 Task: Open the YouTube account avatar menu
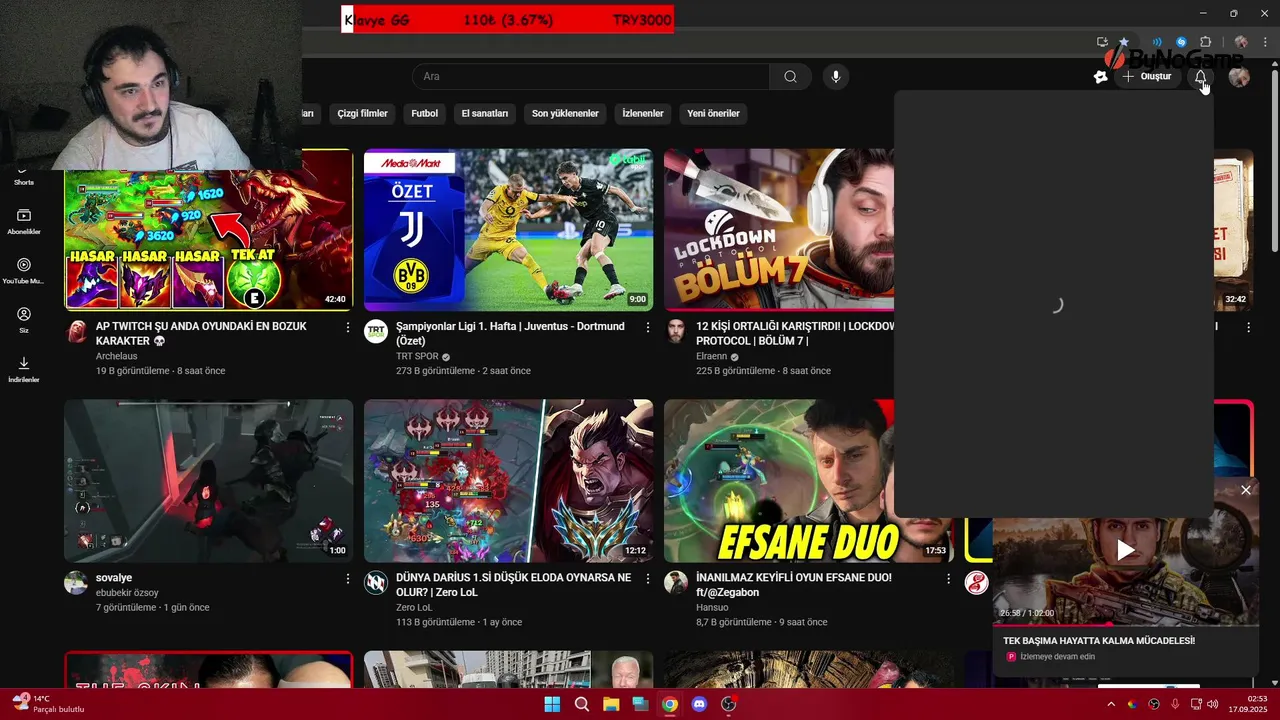(1239, 76)
